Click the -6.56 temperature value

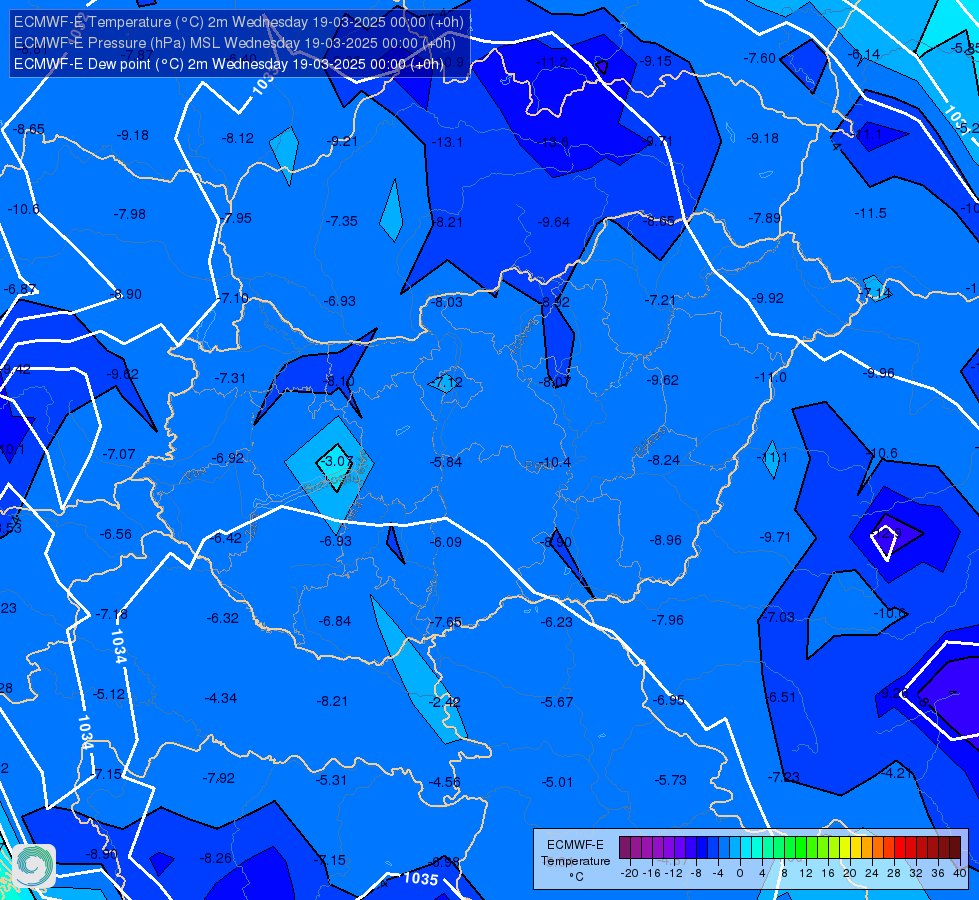pyautogui.click(x=116, y=535)
